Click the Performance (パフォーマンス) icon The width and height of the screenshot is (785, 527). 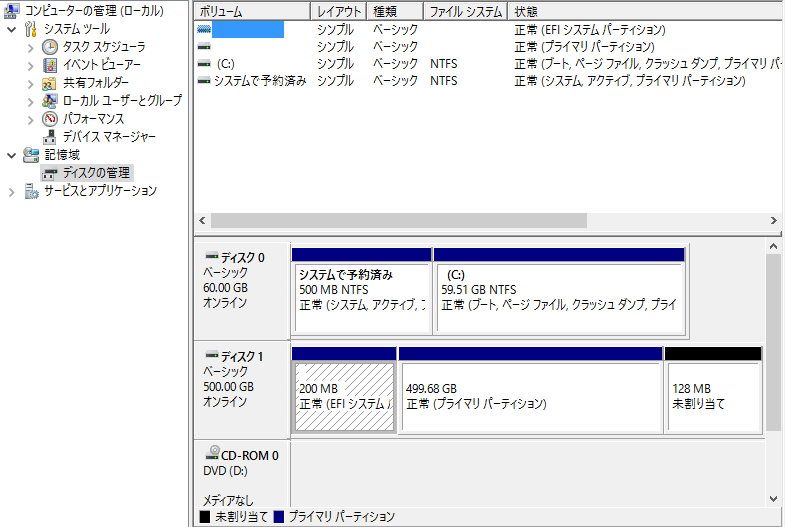(50, 119)
